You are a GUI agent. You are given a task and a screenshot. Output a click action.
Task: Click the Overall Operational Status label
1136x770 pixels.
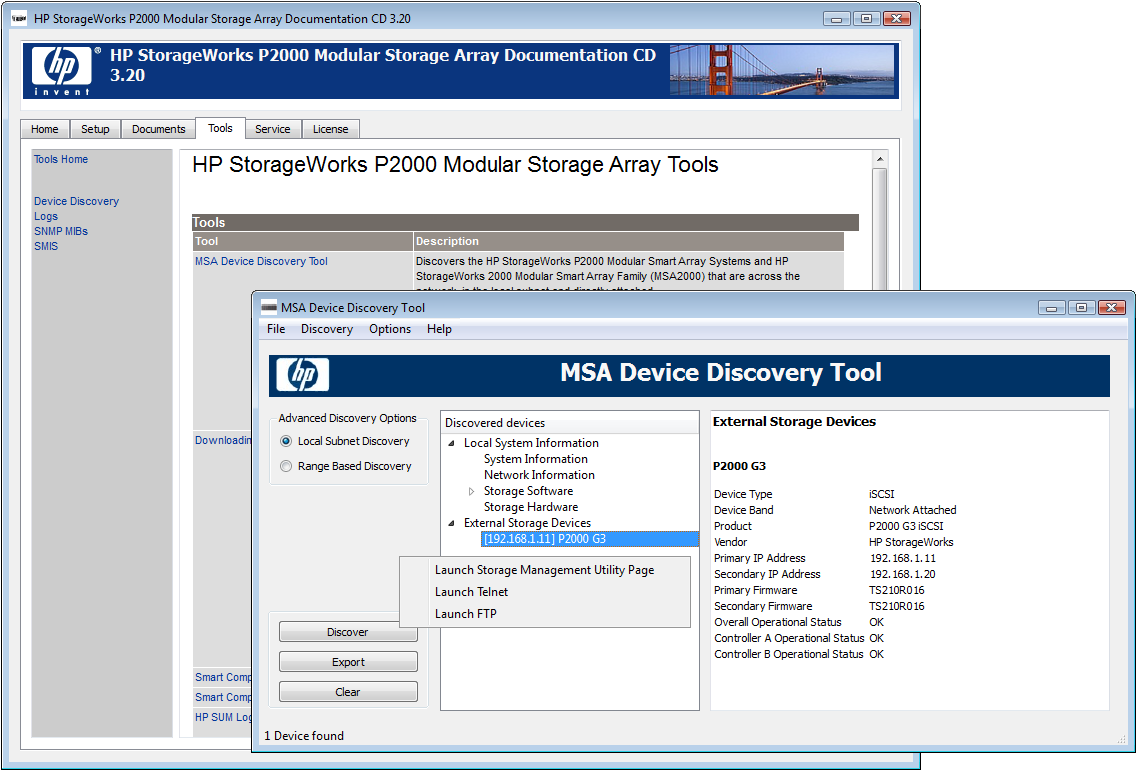coord(777,622)
